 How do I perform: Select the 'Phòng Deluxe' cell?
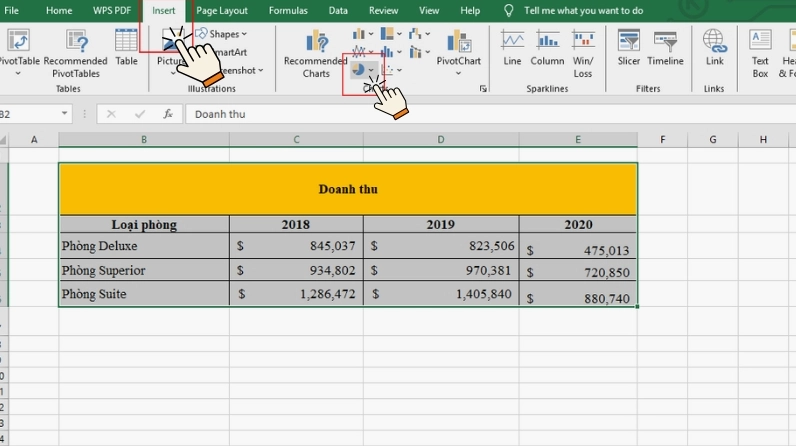click(144, 246)
